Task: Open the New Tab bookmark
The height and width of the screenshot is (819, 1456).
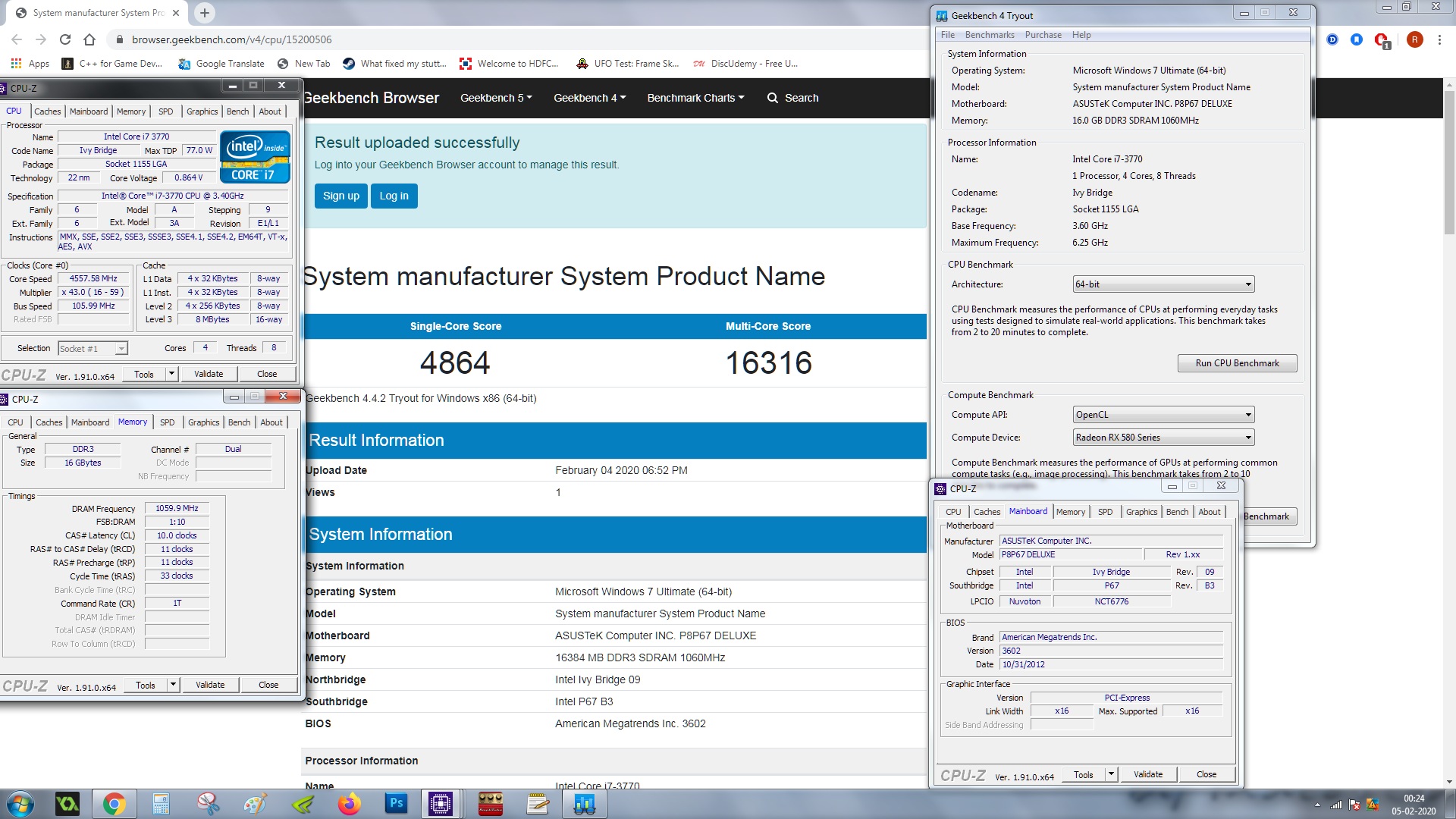Action: (x=304, y=64)
